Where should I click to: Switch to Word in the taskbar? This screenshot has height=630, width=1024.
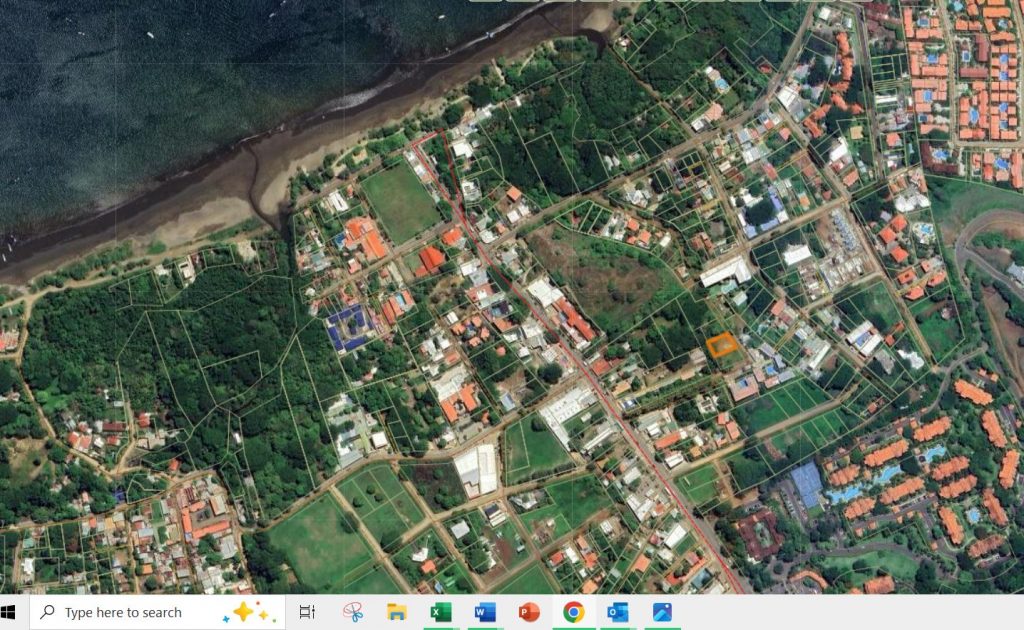click(x=485, y=612)
